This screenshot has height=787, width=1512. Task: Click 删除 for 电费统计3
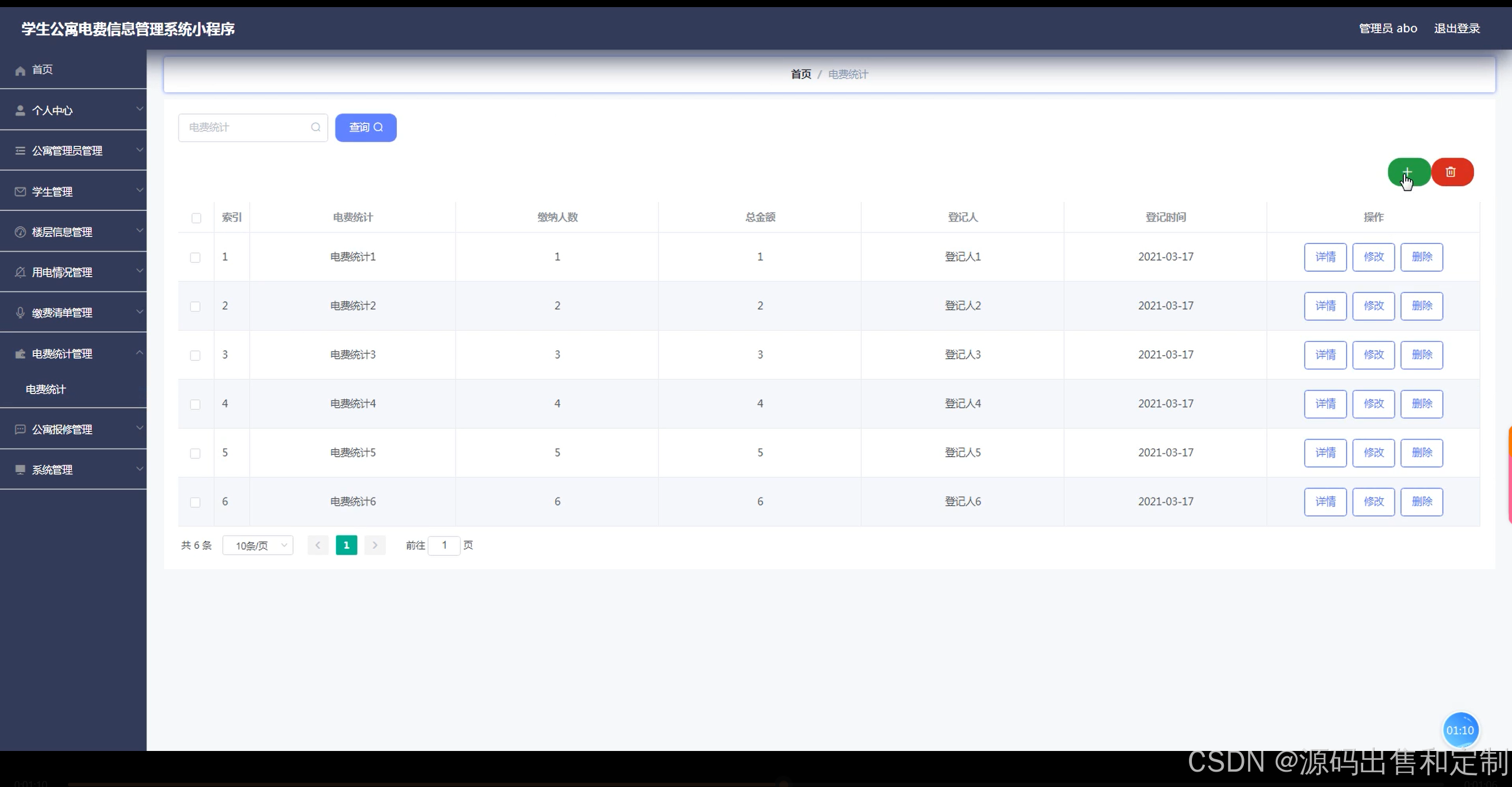(1422, 355)
